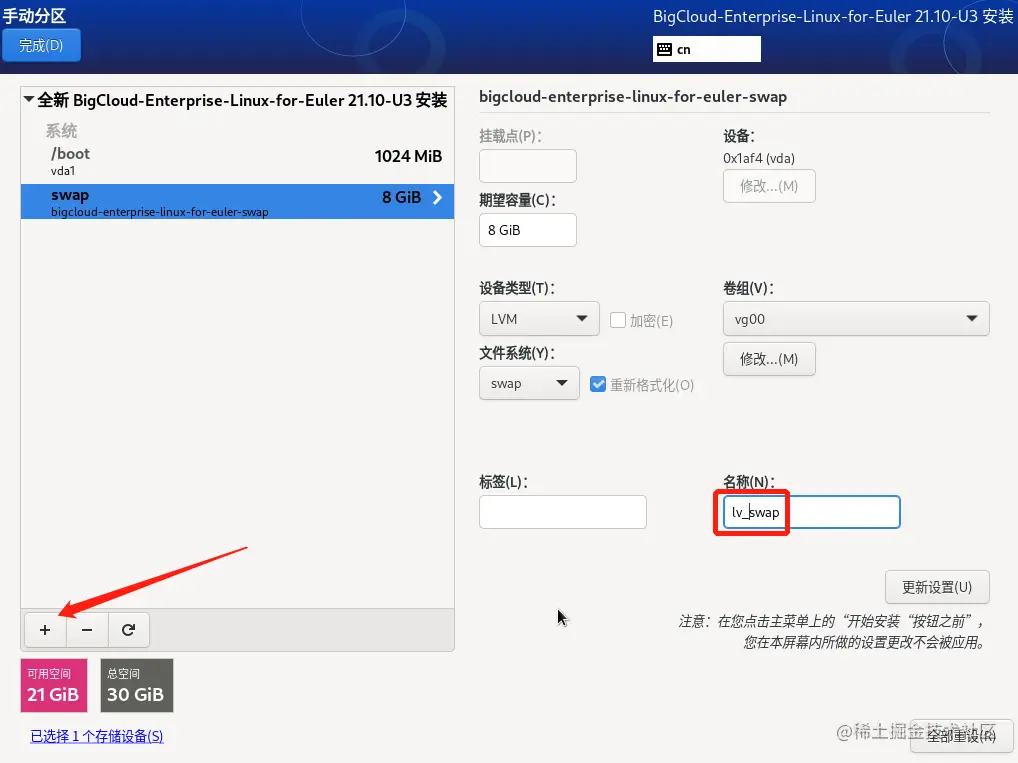Click the 系统 group label

click(x=61, y=131)
